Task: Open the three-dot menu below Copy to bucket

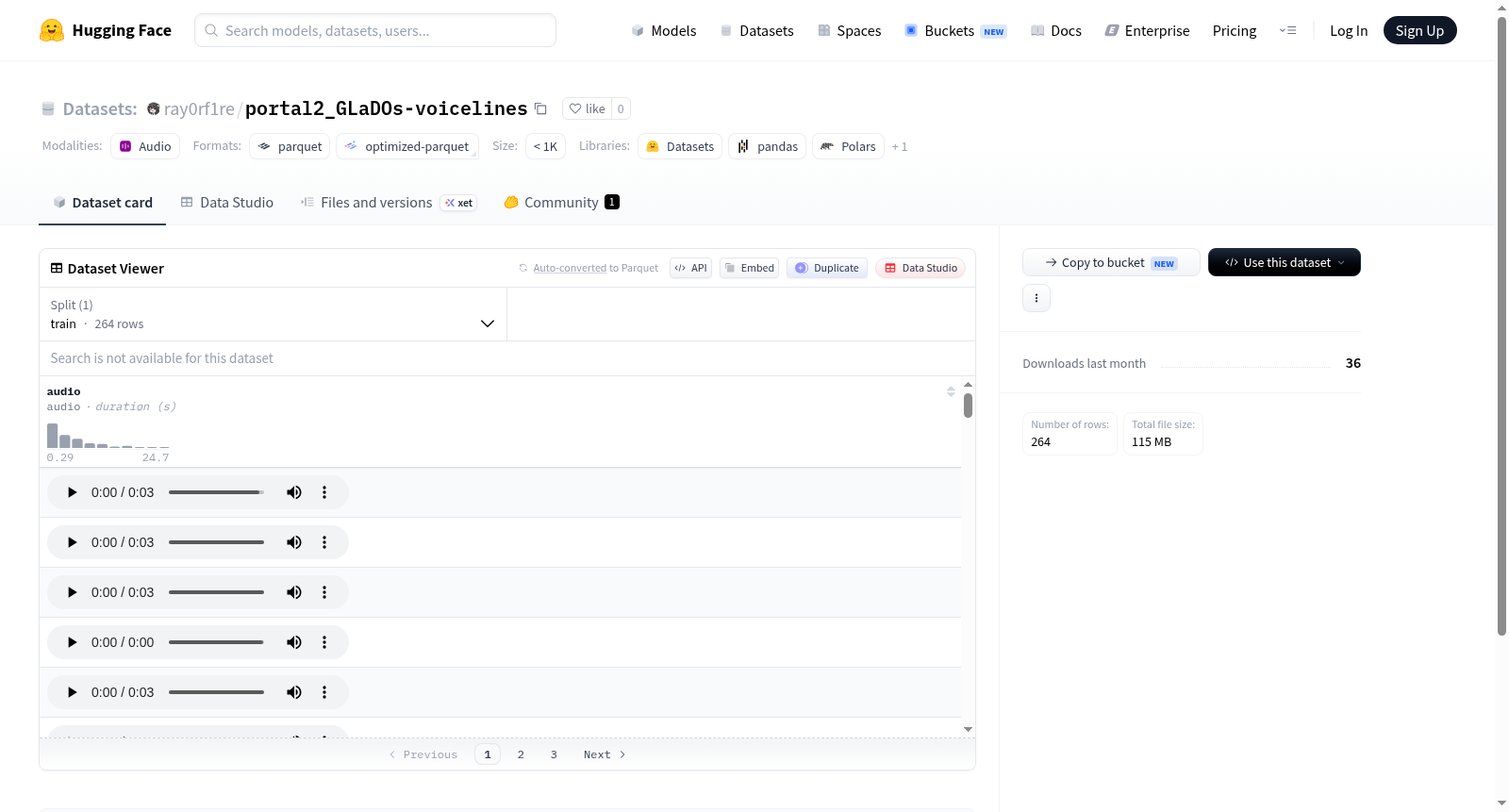Action: (1036, 298)
